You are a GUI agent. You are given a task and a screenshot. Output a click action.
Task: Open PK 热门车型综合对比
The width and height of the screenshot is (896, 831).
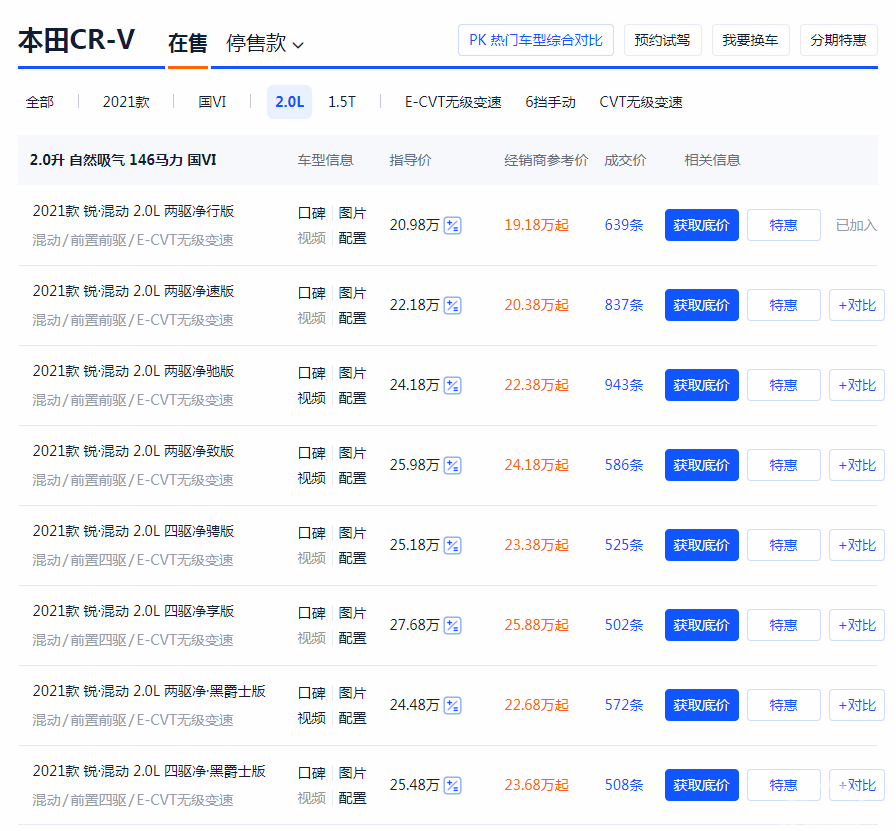[535, 40]
